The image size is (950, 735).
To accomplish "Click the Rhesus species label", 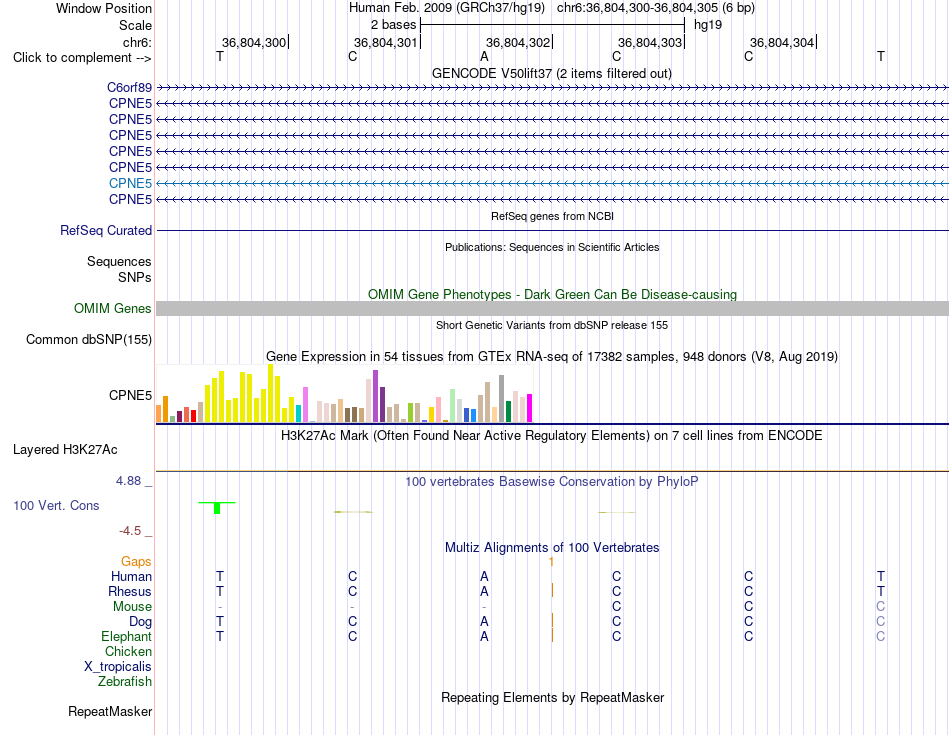I will pos(130,592).
